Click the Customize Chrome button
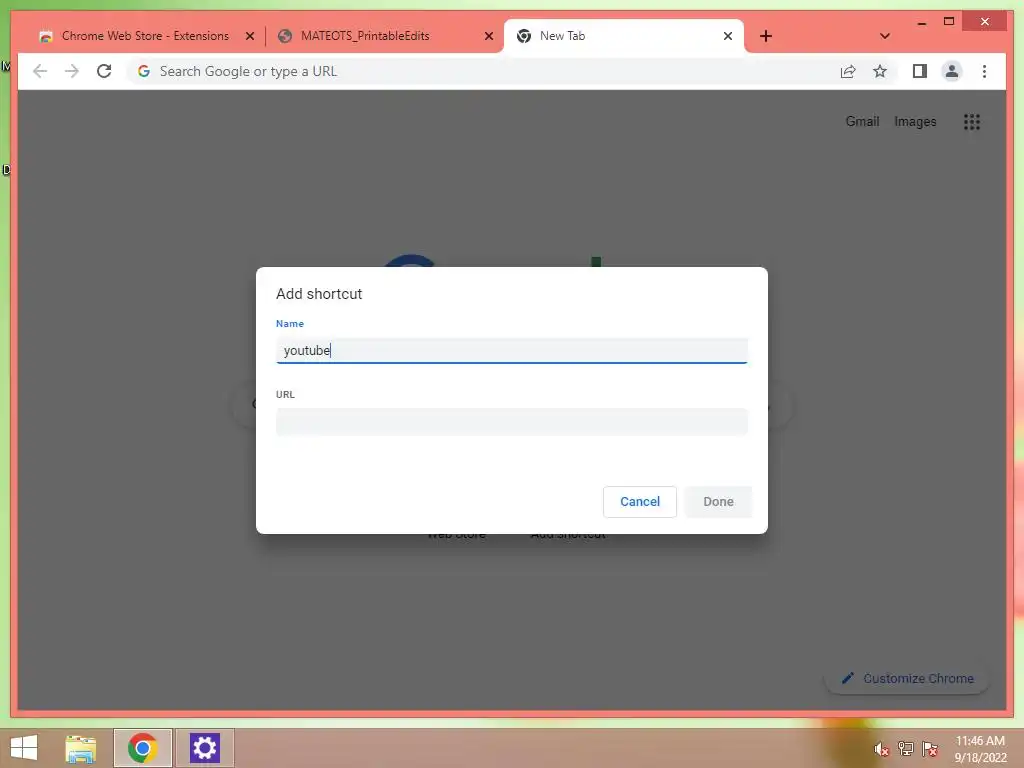 (907, 679)
